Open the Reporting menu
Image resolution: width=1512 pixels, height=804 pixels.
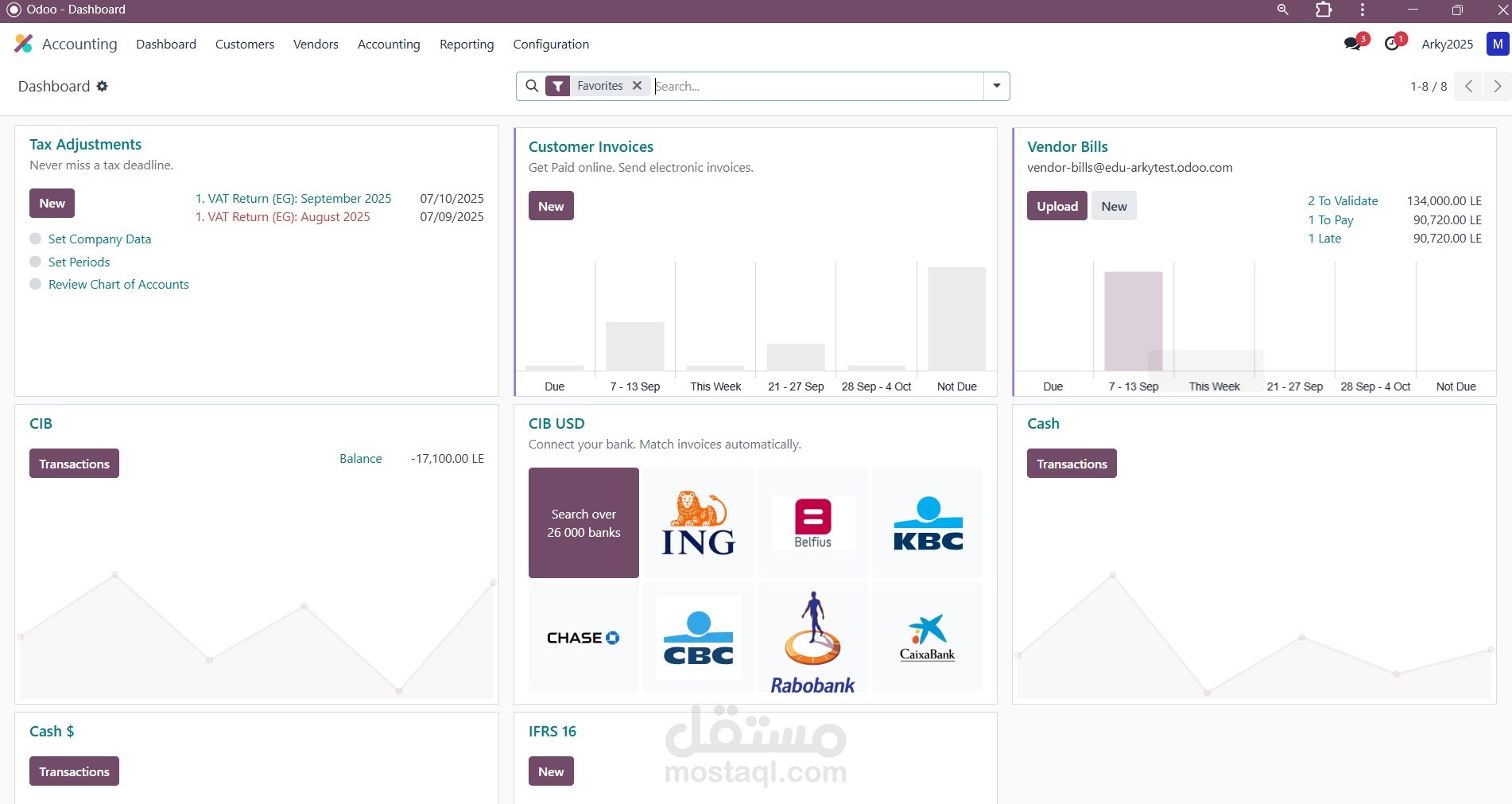coord(467,44)
